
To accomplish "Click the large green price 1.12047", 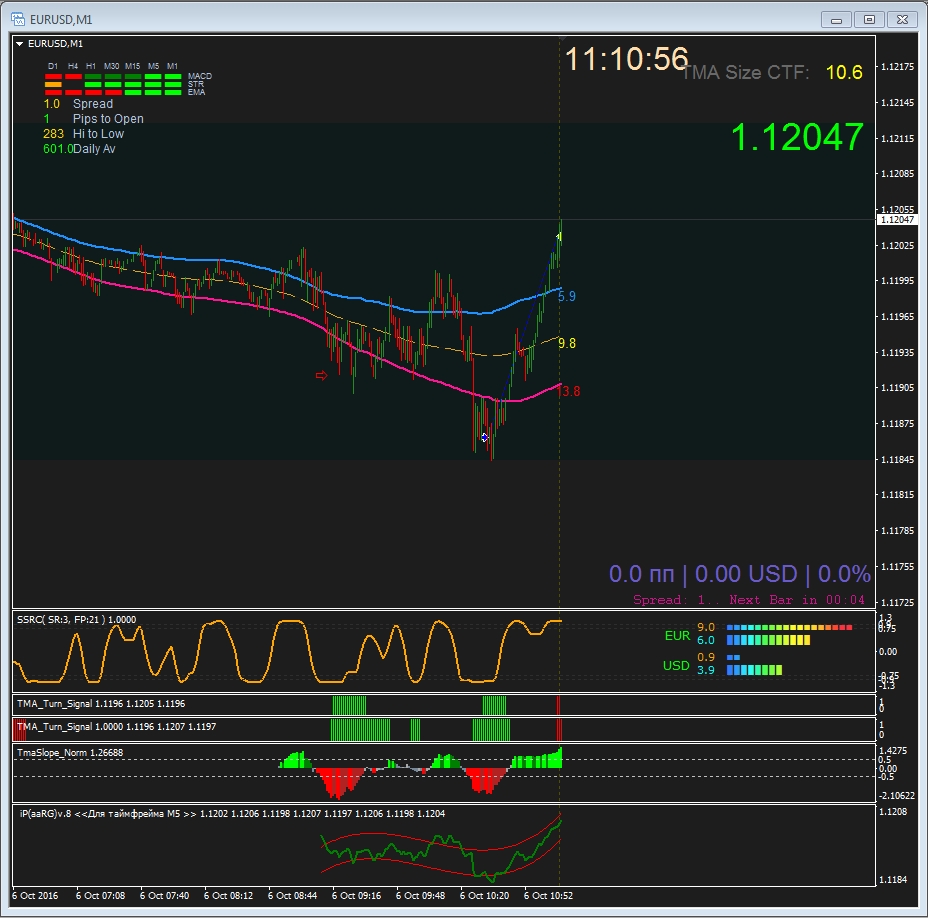I will 797,137.
